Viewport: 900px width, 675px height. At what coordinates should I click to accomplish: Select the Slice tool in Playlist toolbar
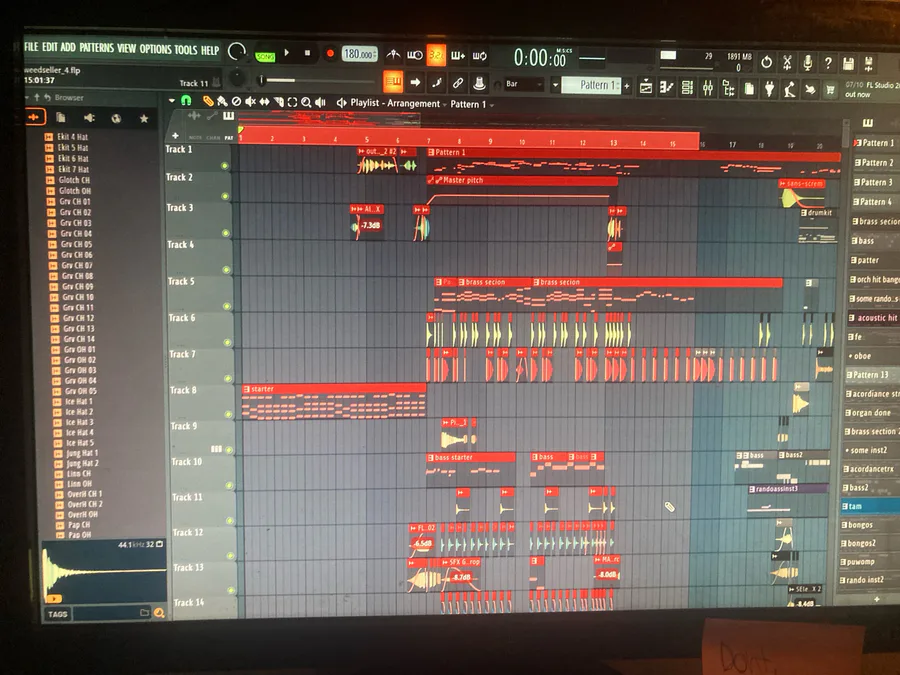pos(278,102)
